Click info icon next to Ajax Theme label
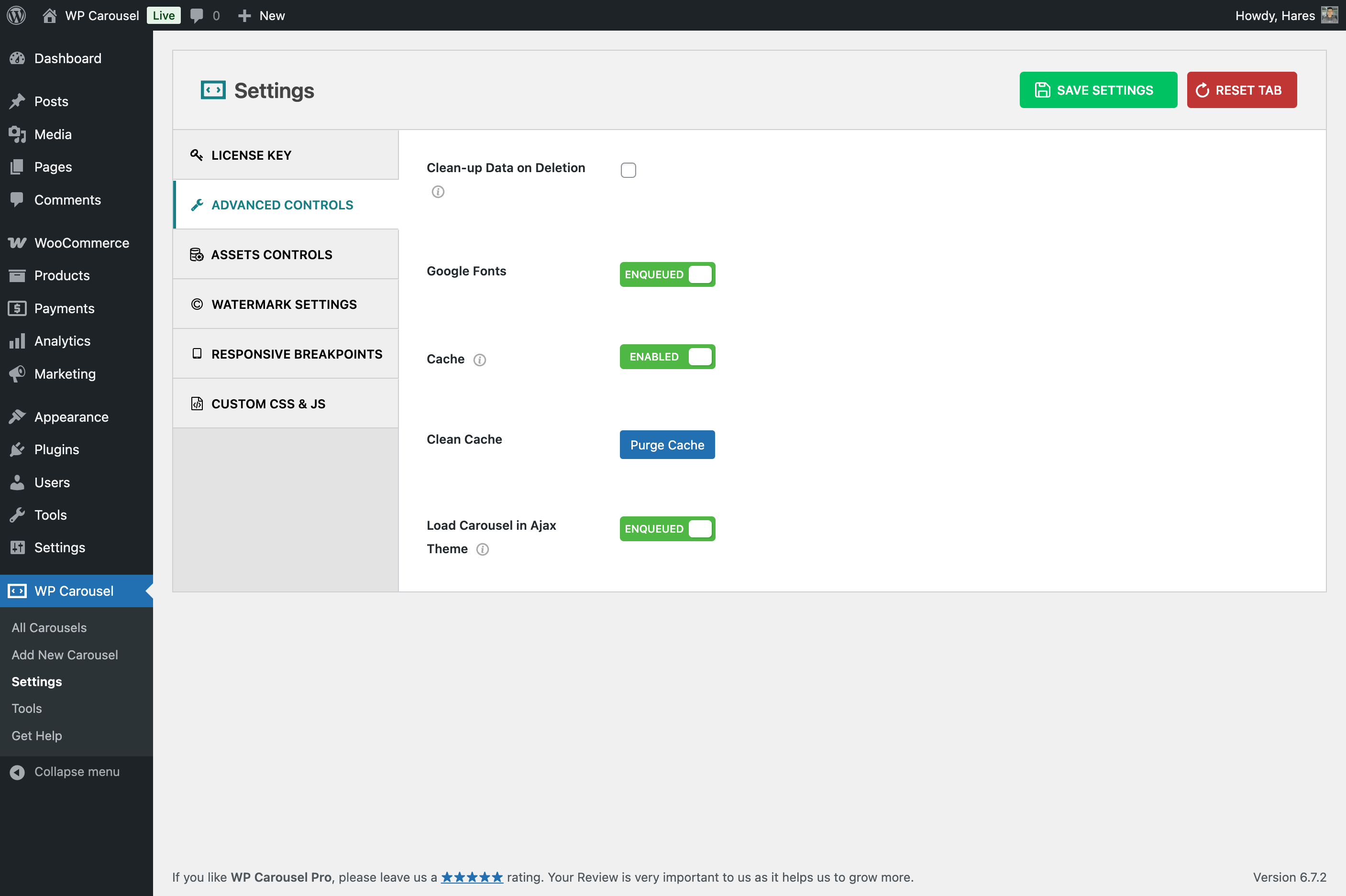Viewport: 1346px width, 896px height. (482, 549)
